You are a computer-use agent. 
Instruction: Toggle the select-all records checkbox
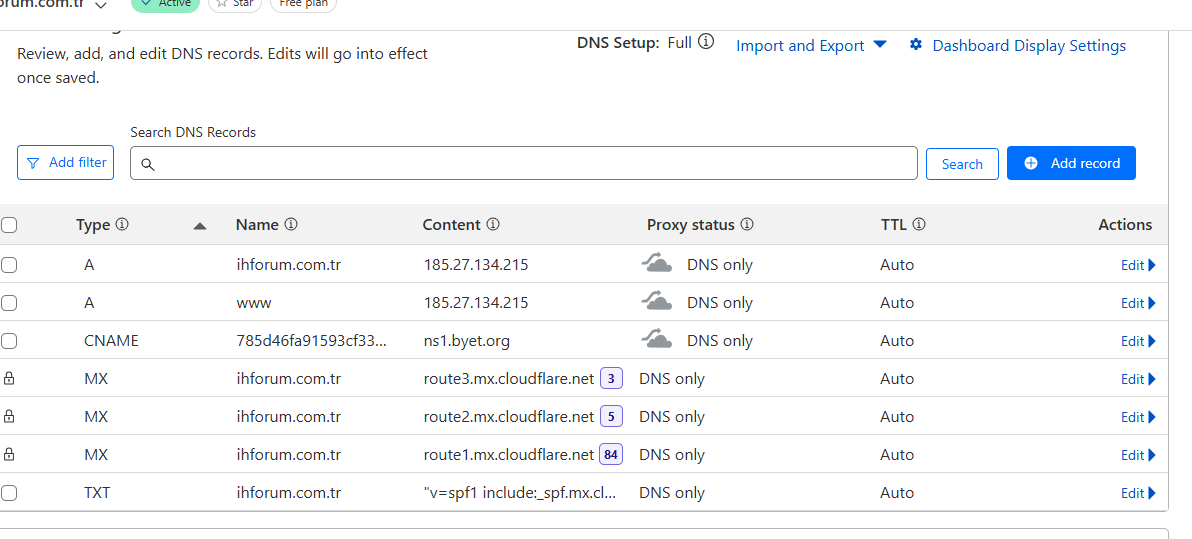[9, 225]
